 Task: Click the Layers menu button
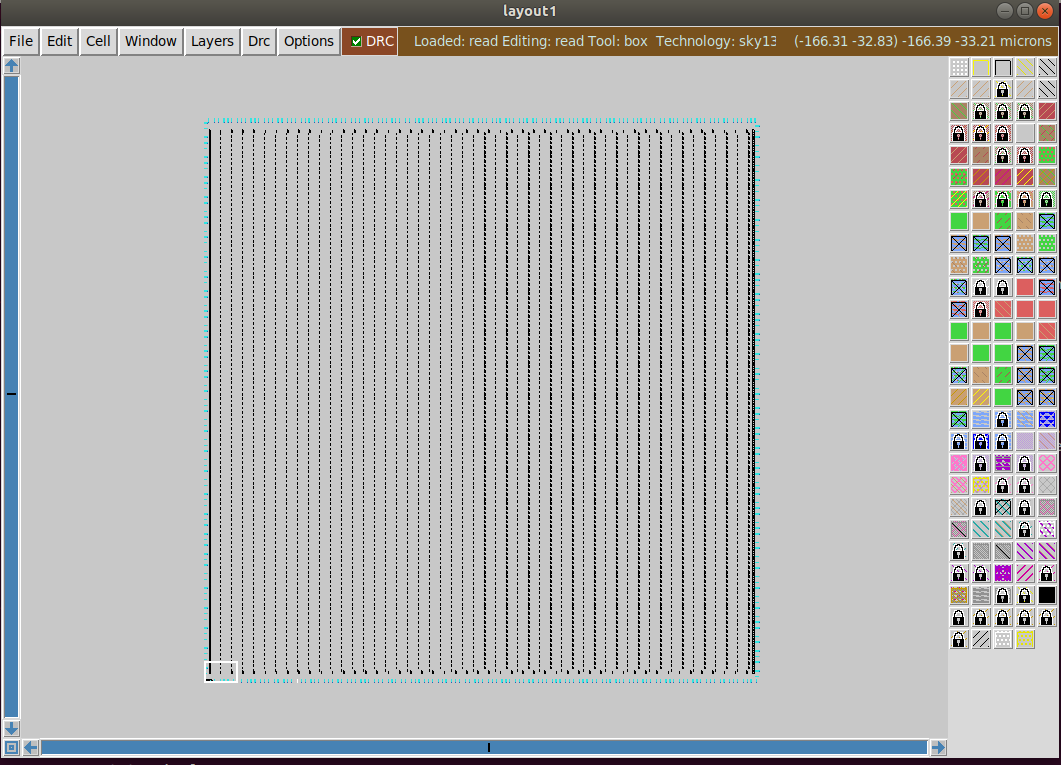pyautogui.click(x=211, y=41)
